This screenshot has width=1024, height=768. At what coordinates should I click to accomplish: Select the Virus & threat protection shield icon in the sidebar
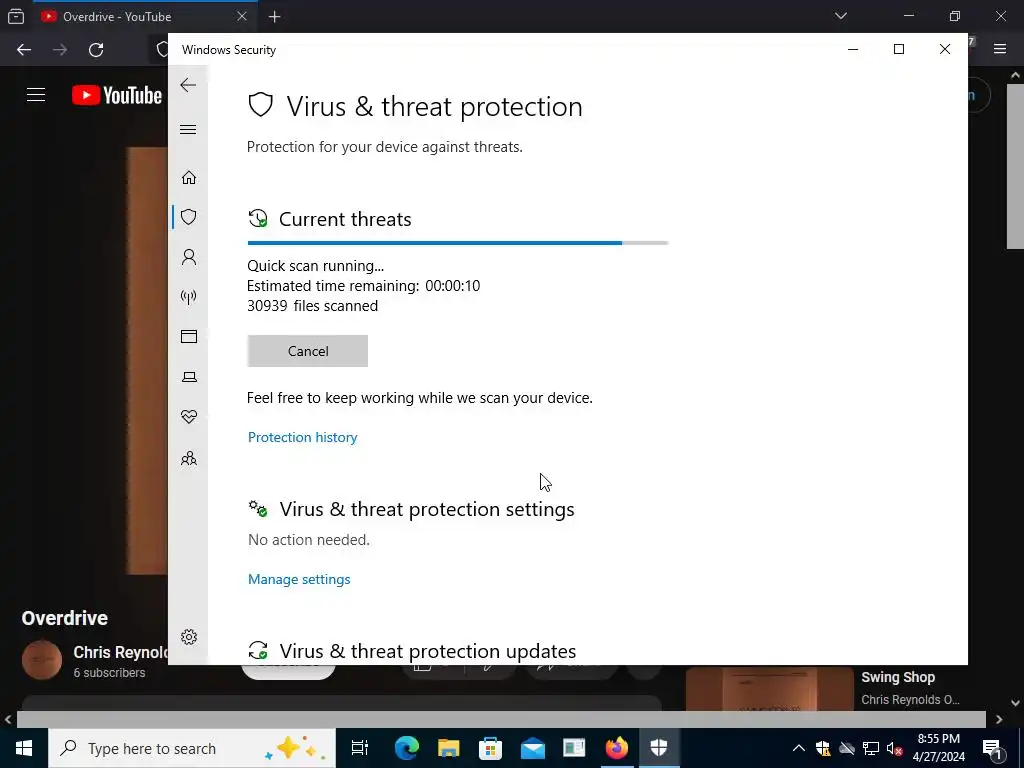click(189, 217)
